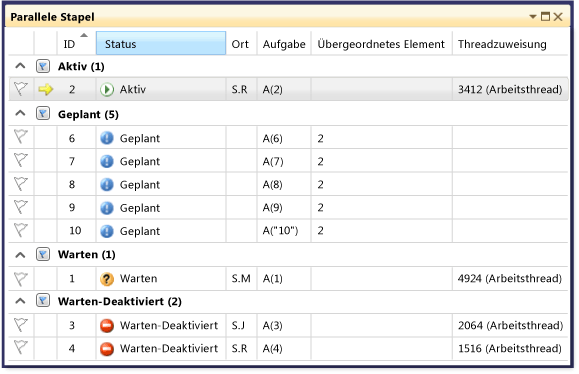Select the 1516 (Arbeitsthread) cell
This screenshot has width=579, height=374.
tap(510, 348)
